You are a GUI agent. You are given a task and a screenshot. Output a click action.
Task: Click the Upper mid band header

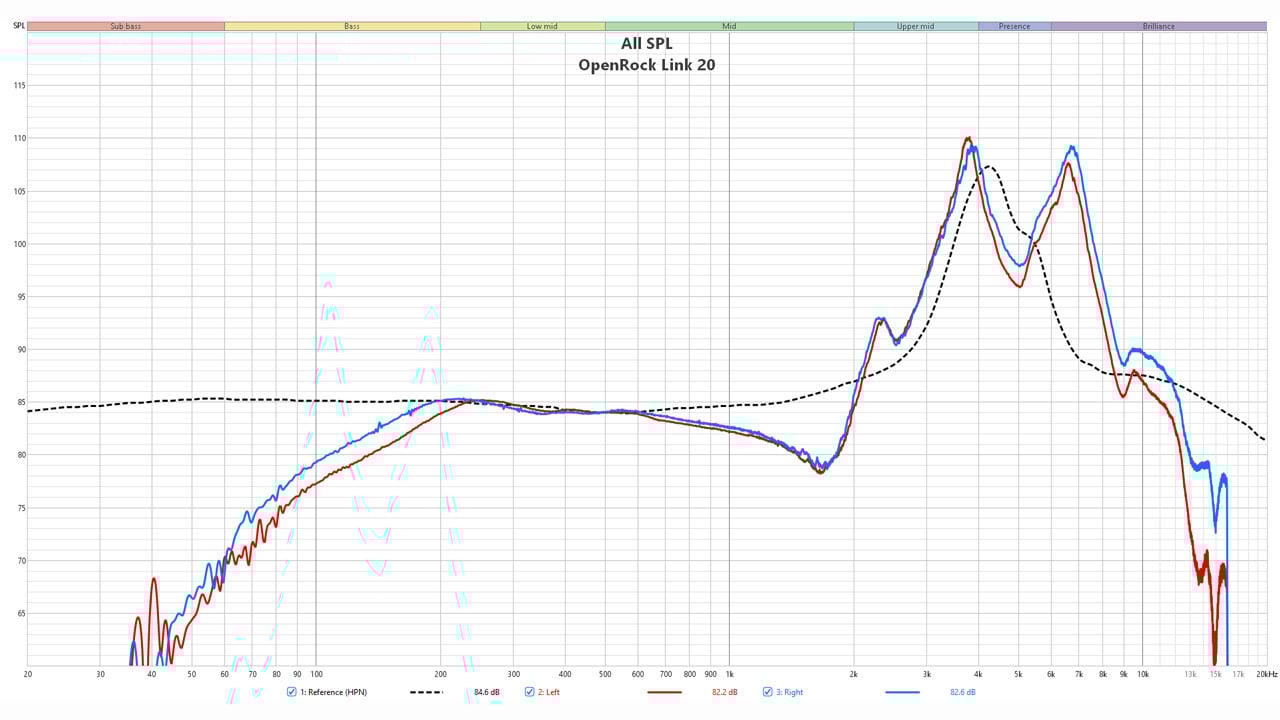pyautogui.click(x=916, y=26)
